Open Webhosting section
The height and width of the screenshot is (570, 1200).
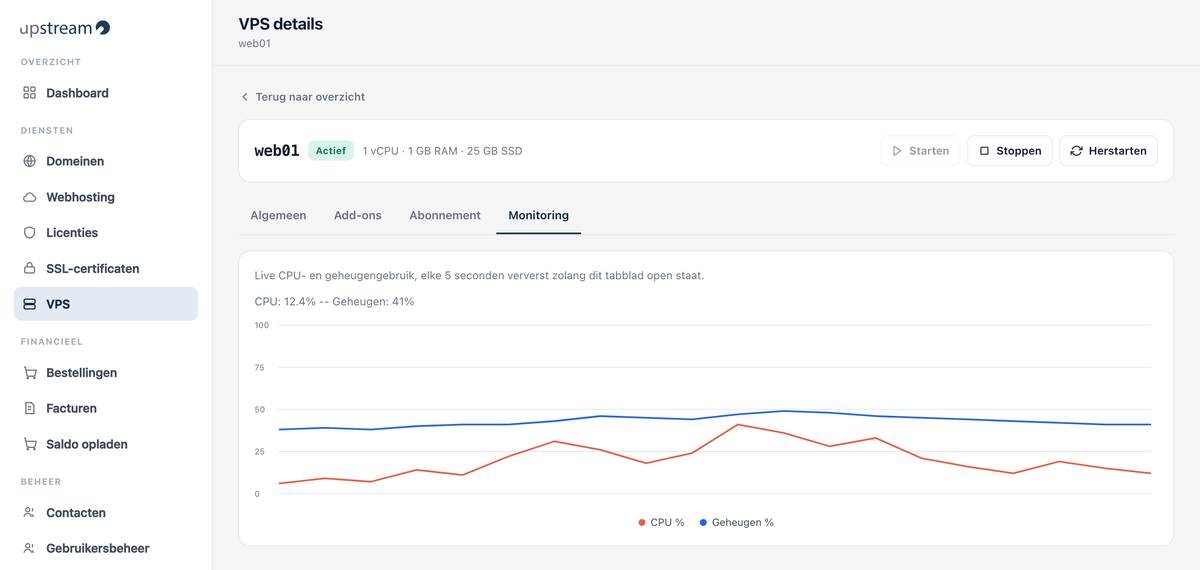106,197
